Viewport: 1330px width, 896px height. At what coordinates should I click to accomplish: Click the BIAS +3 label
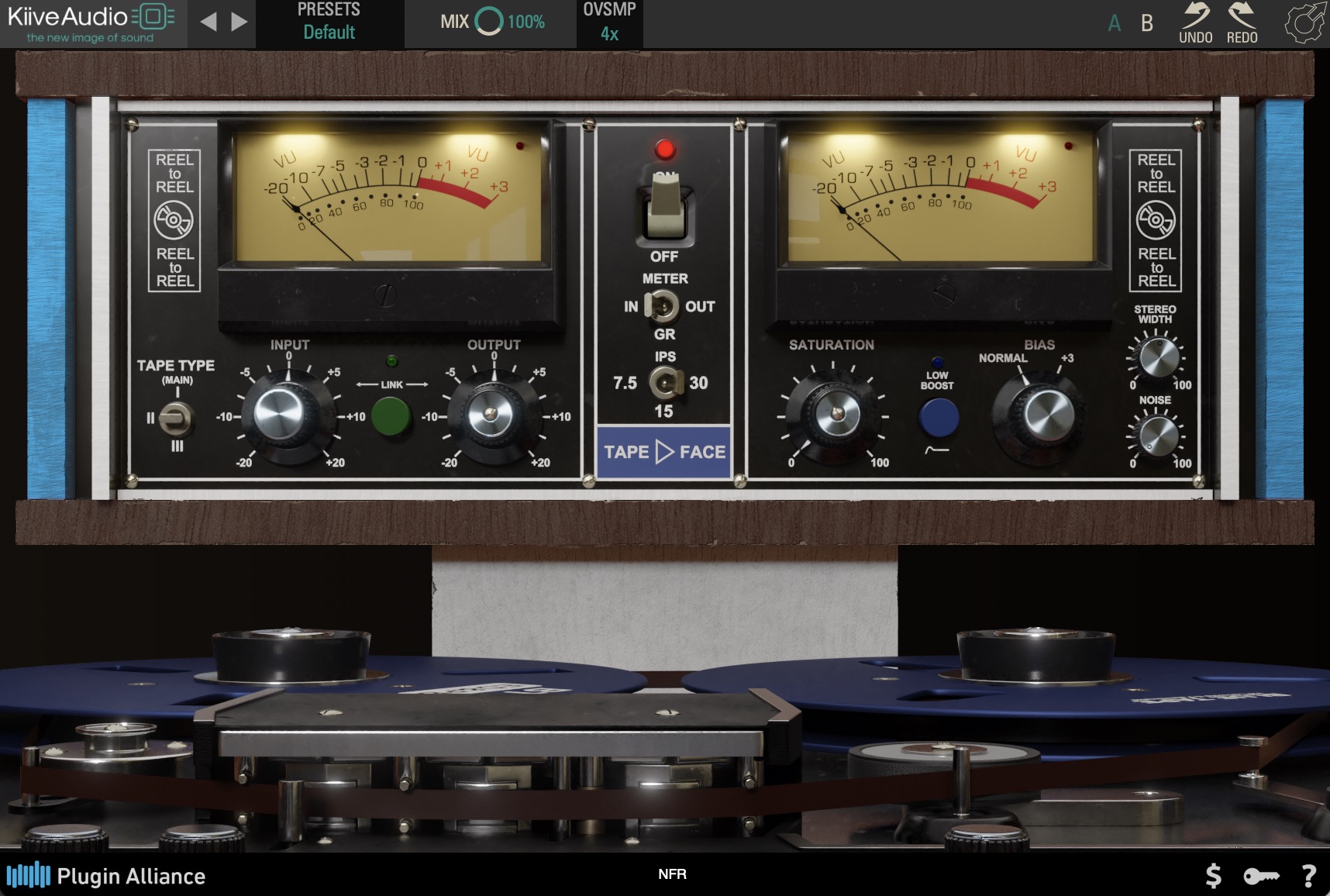(x=1067, y=358)
